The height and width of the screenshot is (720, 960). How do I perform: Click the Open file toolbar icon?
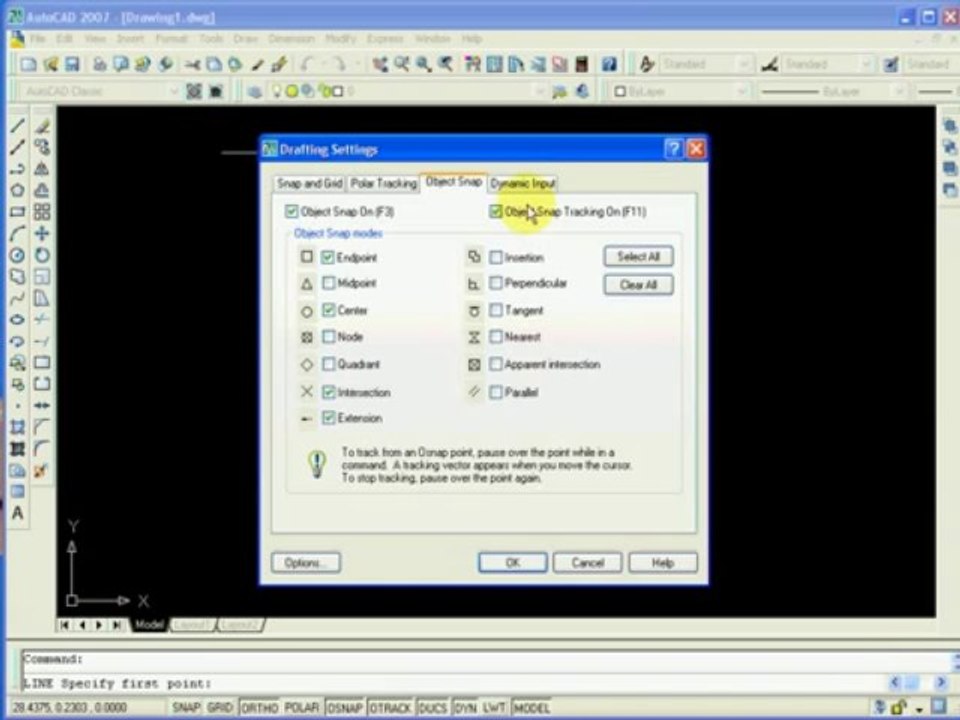click(x=50, y=64)
